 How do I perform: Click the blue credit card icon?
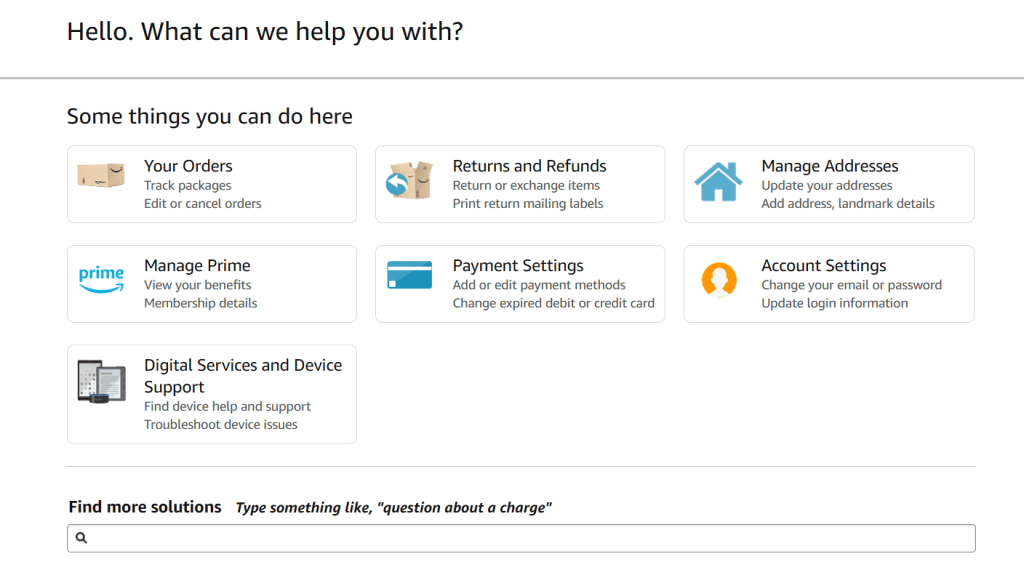pos(409,275)
